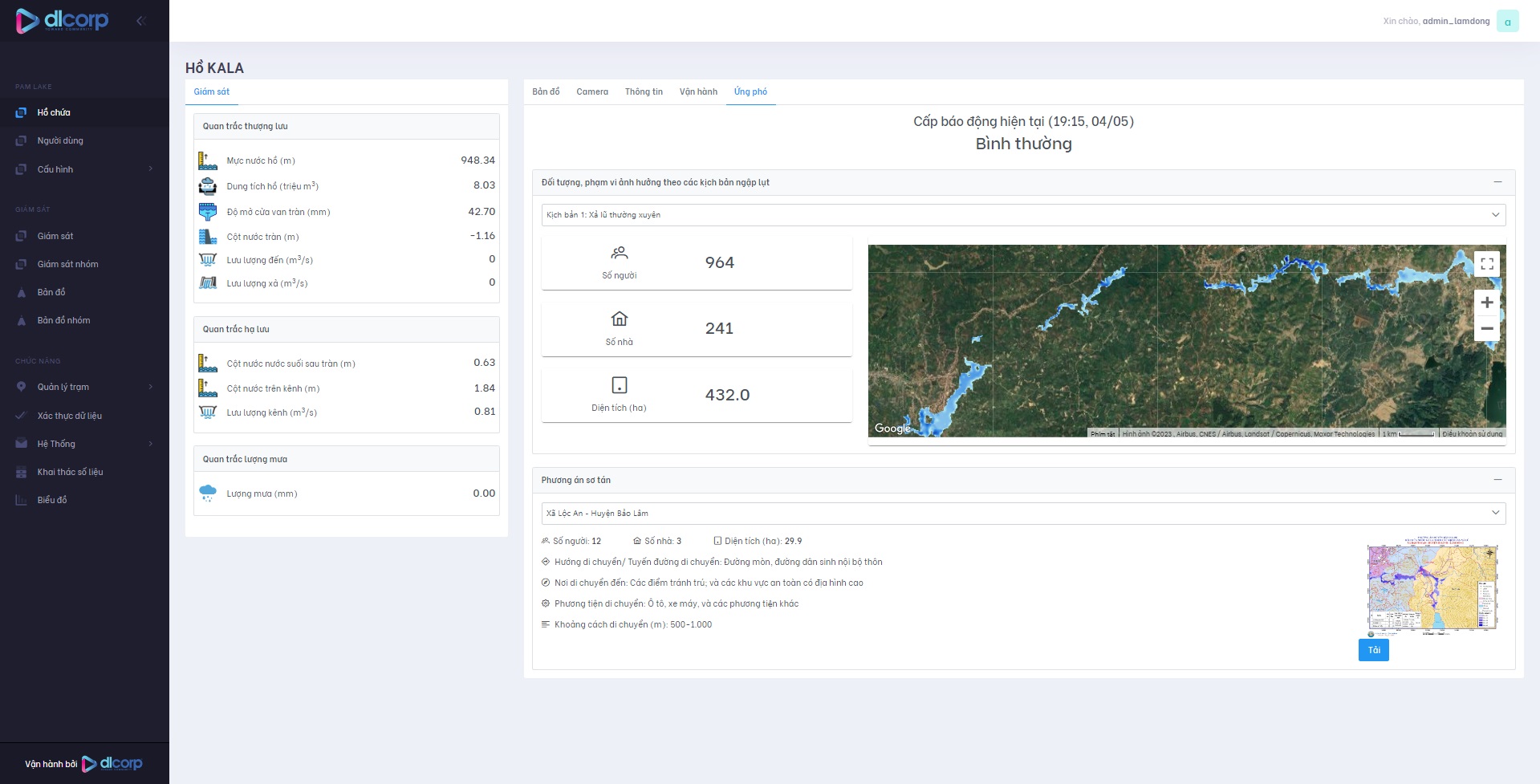
Task: Open Bản đồ nhóm in sidebar
Action: 63,320
